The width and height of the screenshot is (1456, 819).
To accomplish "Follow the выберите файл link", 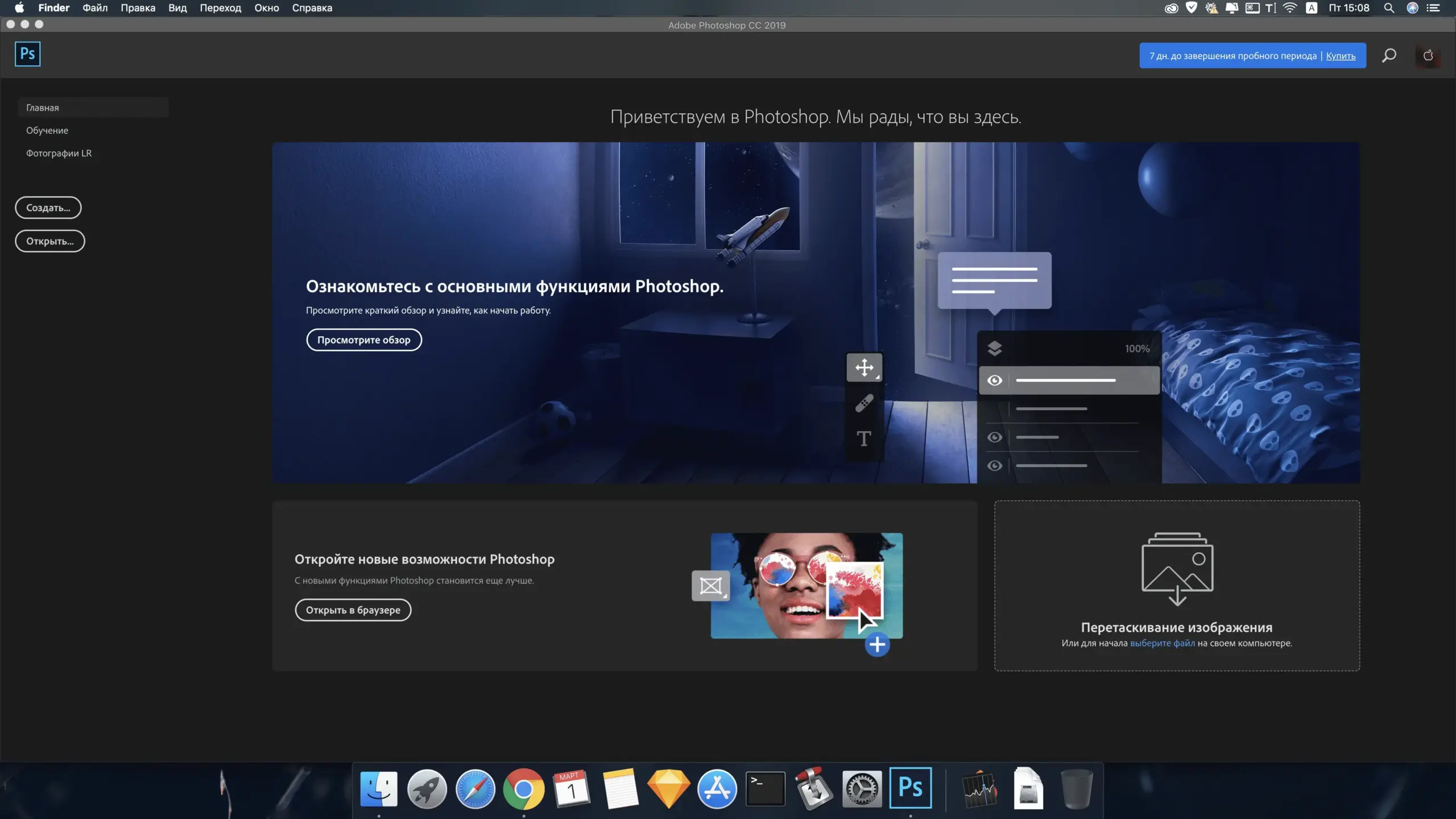I will click(1162, 643).
